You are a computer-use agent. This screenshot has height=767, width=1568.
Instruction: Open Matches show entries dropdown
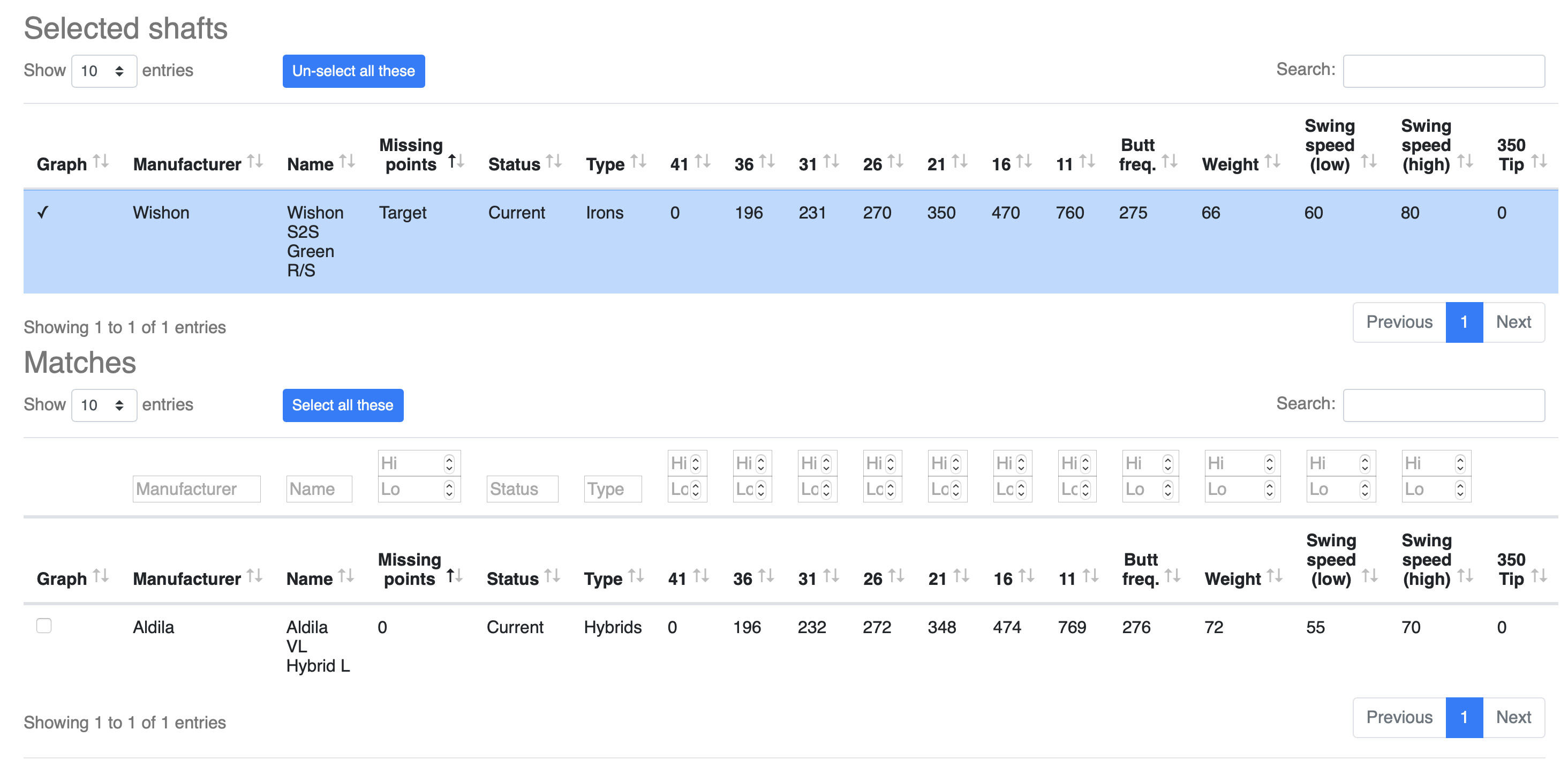coord(104,405)
